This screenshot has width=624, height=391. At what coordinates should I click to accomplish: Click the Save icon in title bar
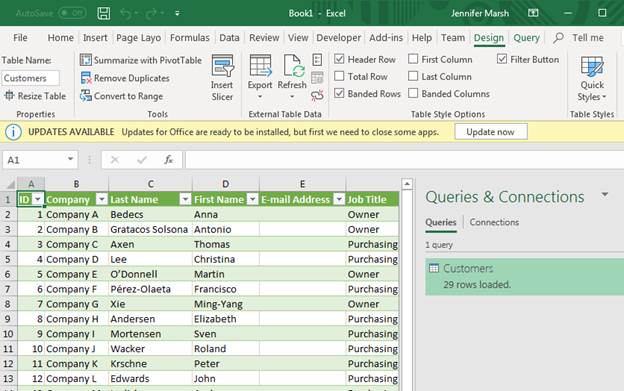[x=103, y=13]
